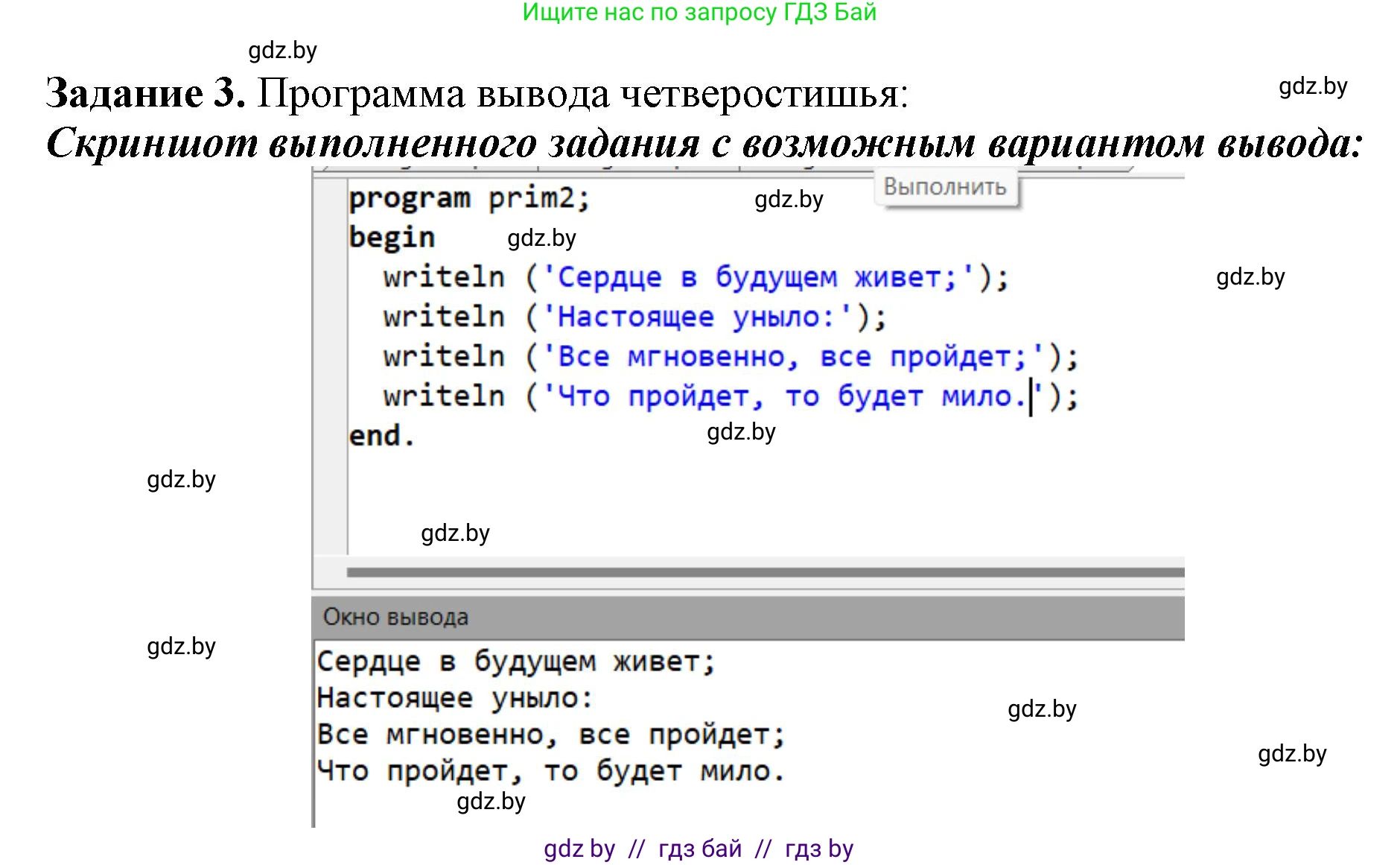Click the string 'Что пройдет, то будет мило.' in code

coord(789,396)
